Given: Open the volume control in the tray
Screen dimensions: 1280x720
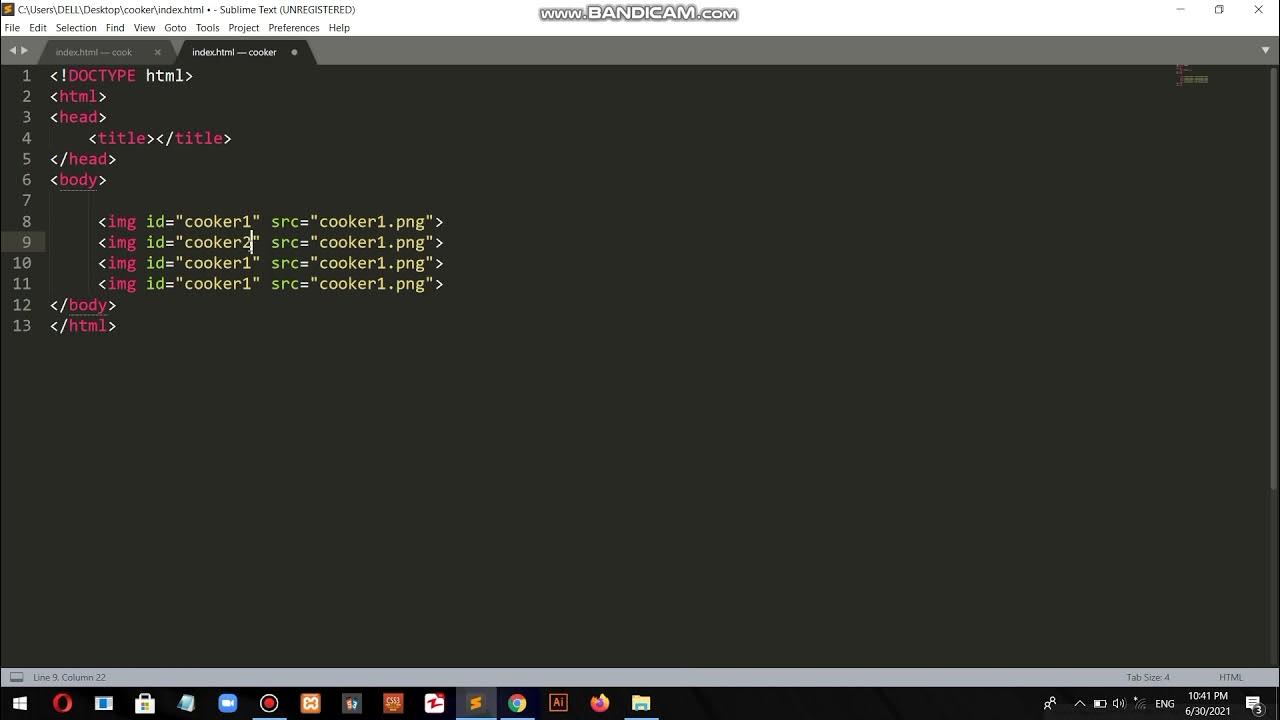Looking at the screenshot, I should 1119,704.
